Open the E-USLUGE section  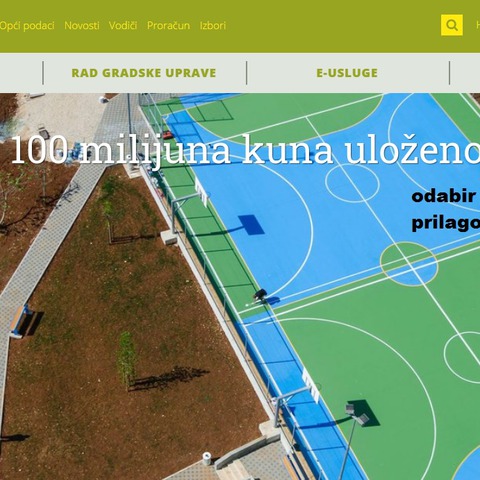coord(347,73)
